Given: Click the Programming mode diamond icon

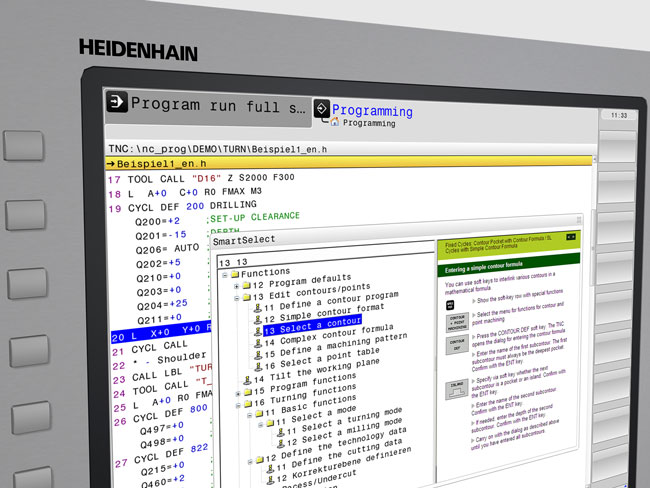Looking at the screenshot, I should coord(322,109).
